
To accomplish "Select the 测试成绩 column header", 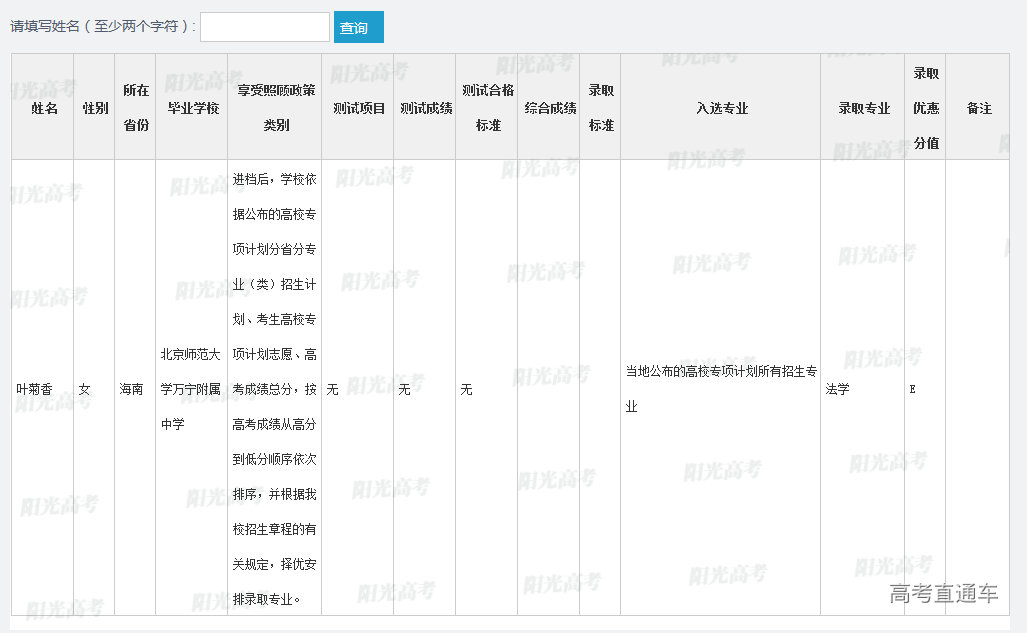I will click(x=425, y=108).
